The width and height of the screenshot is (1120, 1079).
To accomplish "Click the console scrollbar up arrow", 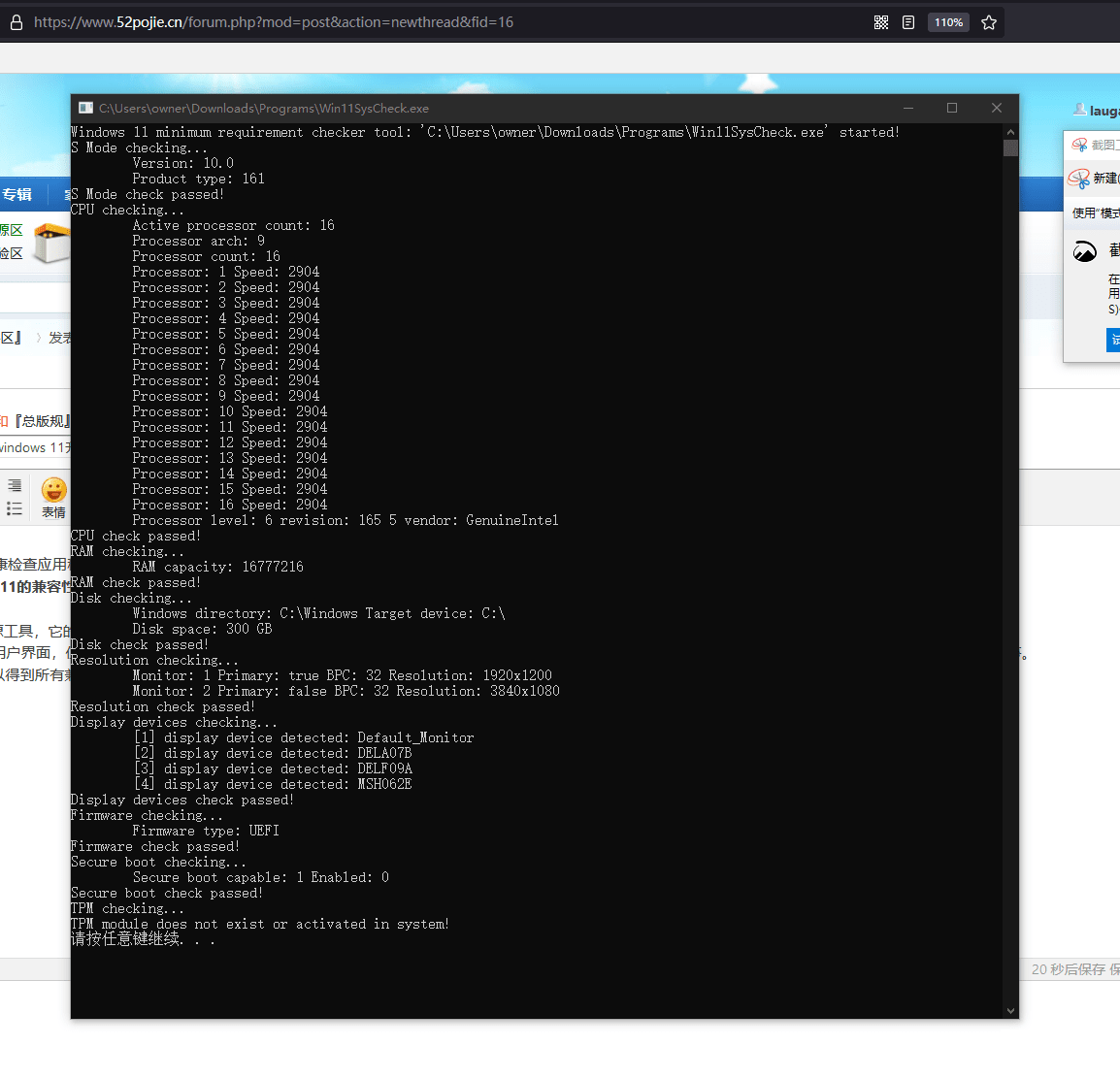I will 1010,132.
